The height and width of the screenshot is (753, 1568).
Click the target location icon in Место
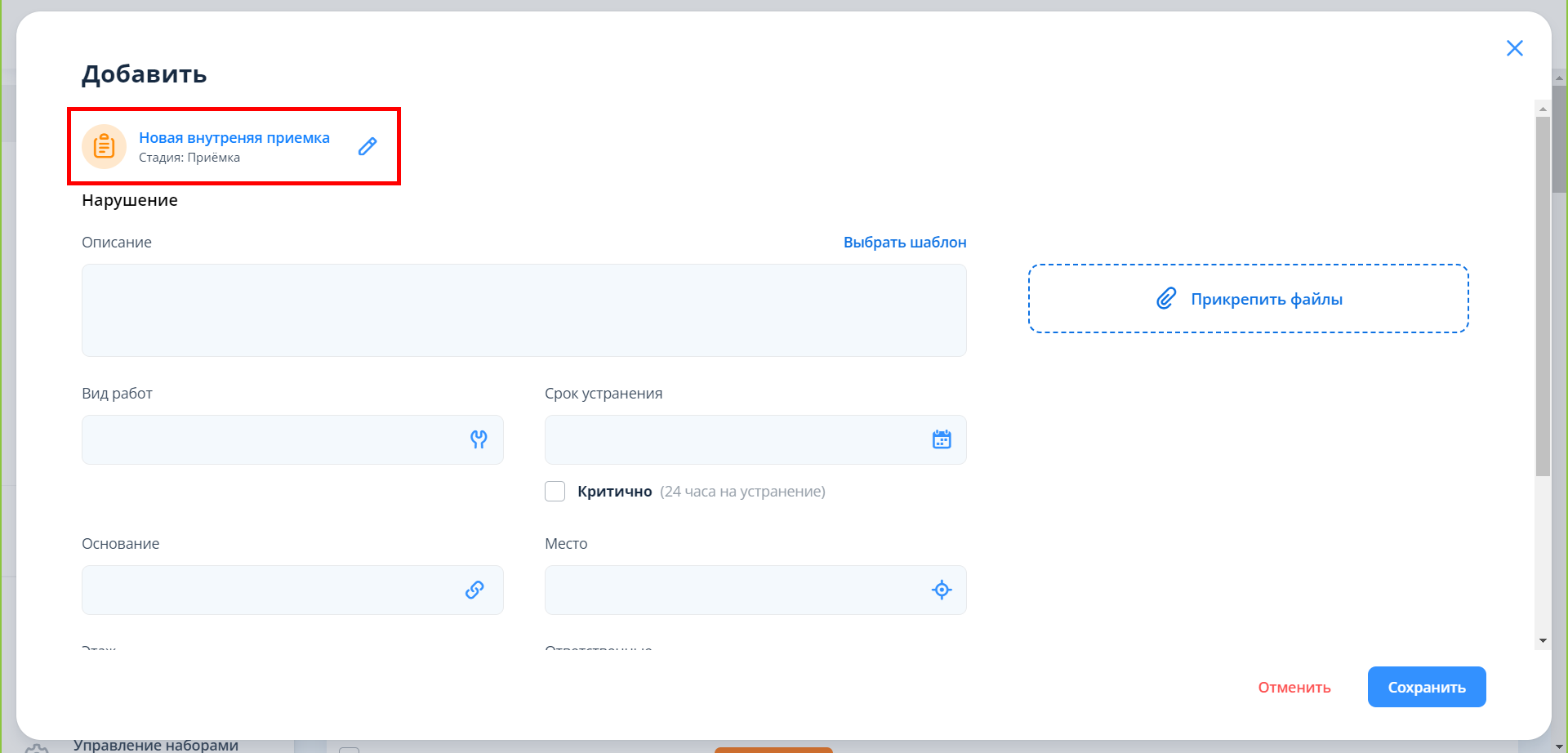[x=942, y=590]
